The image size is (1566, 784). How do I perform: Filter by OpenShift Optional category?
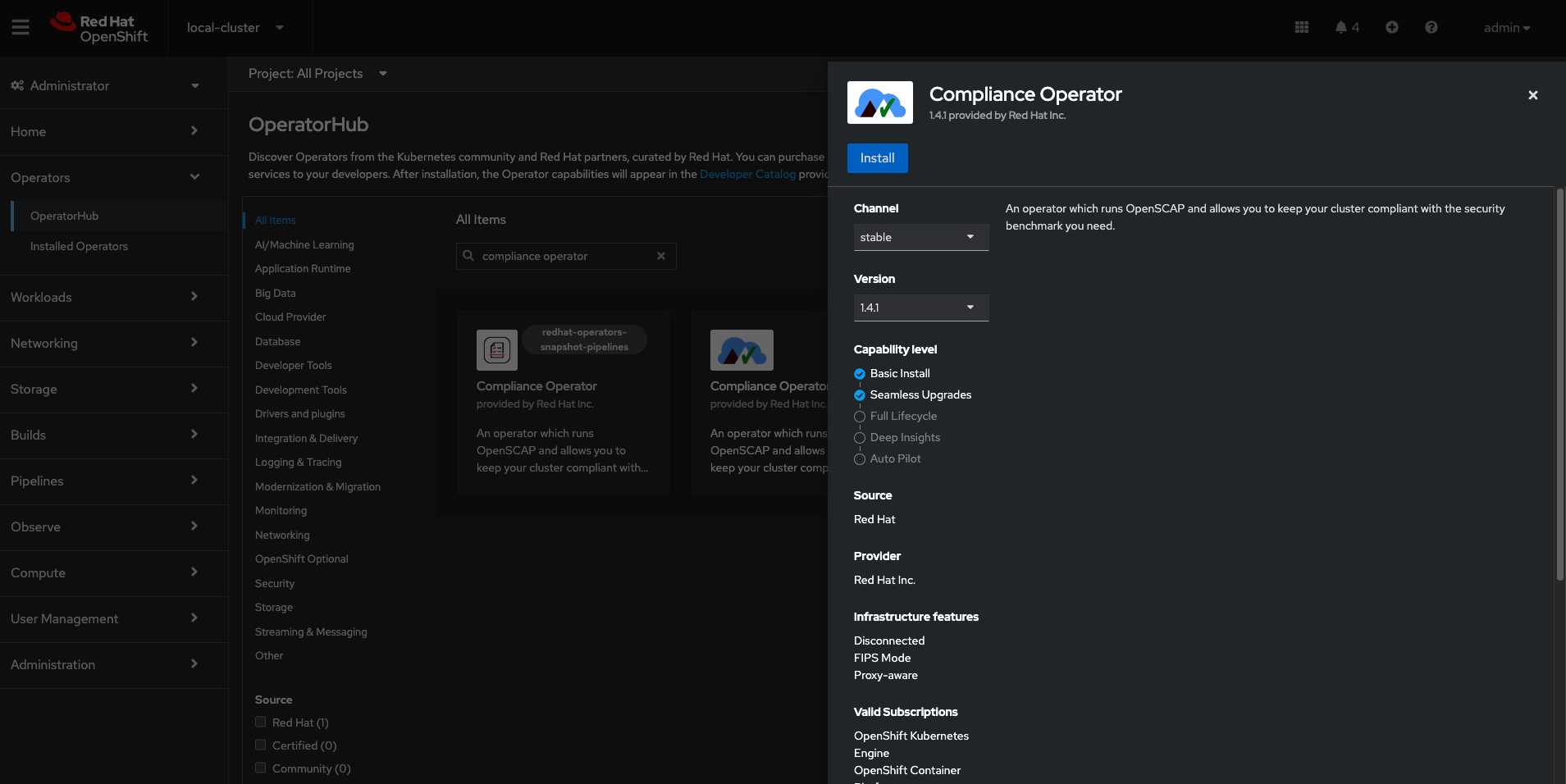click(302, 558)
